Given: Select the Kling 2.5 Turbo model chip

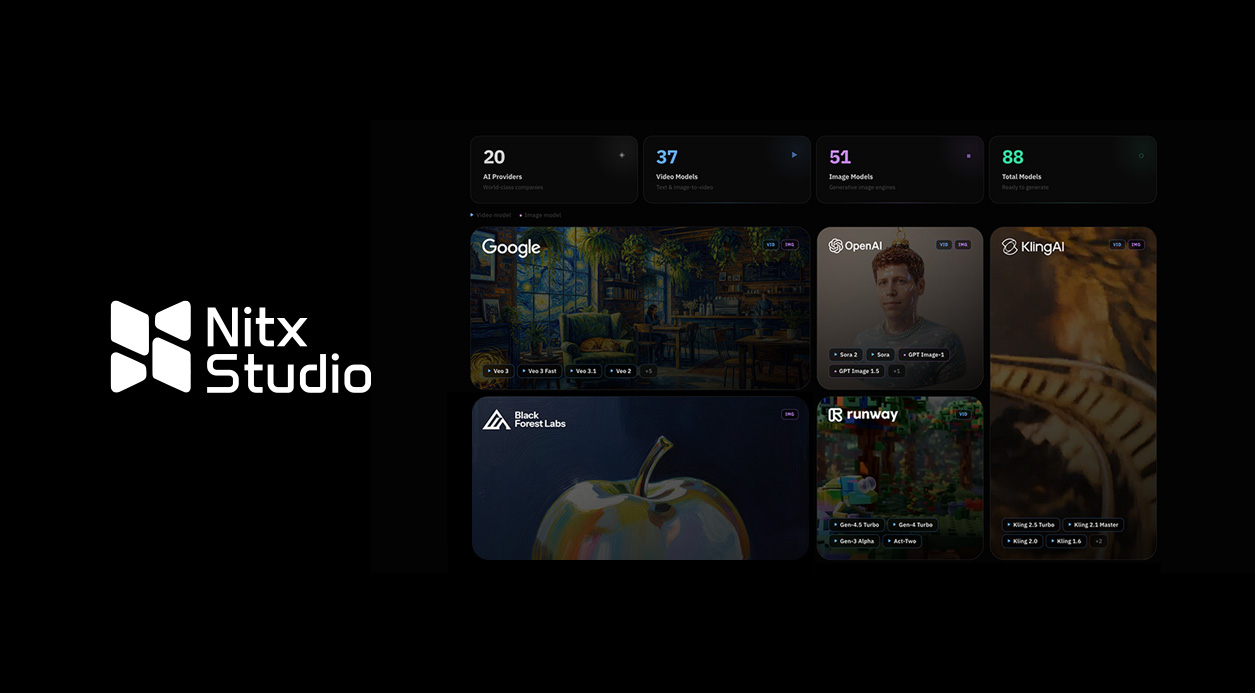Looking at the screenshot, I should point(1031,524).
